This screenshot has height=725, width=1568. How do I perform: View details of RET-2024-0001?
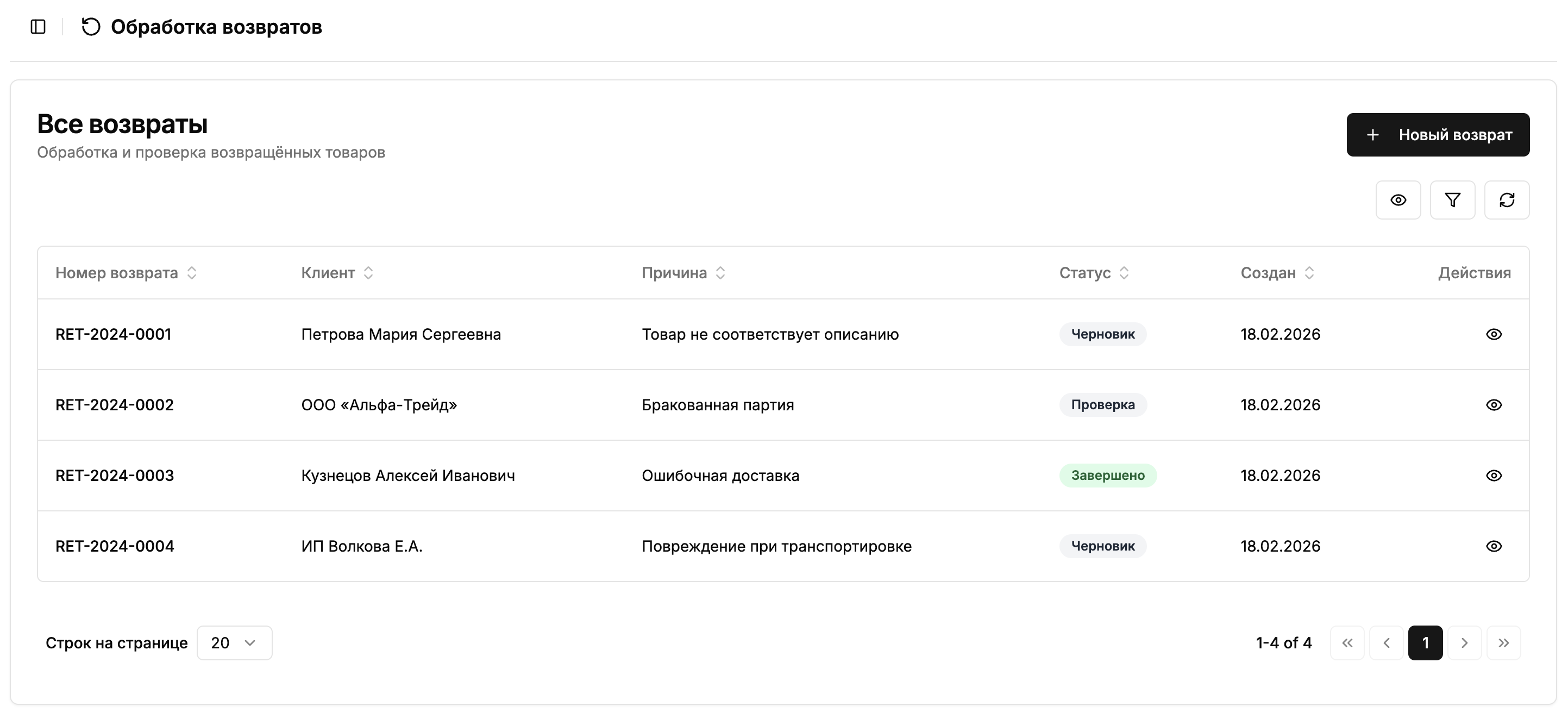point(1493,334)
